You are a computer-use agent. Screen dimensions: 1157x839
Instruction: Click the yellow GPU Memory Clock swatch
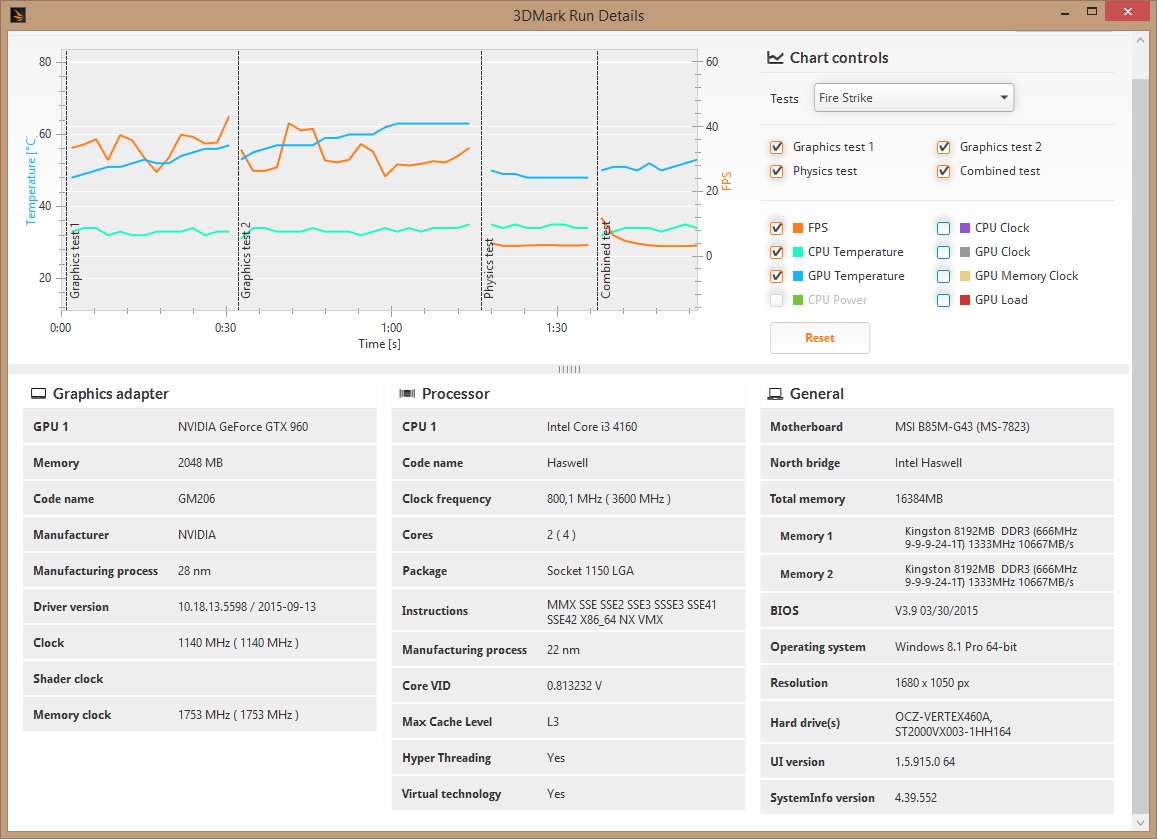pos(964,276)
